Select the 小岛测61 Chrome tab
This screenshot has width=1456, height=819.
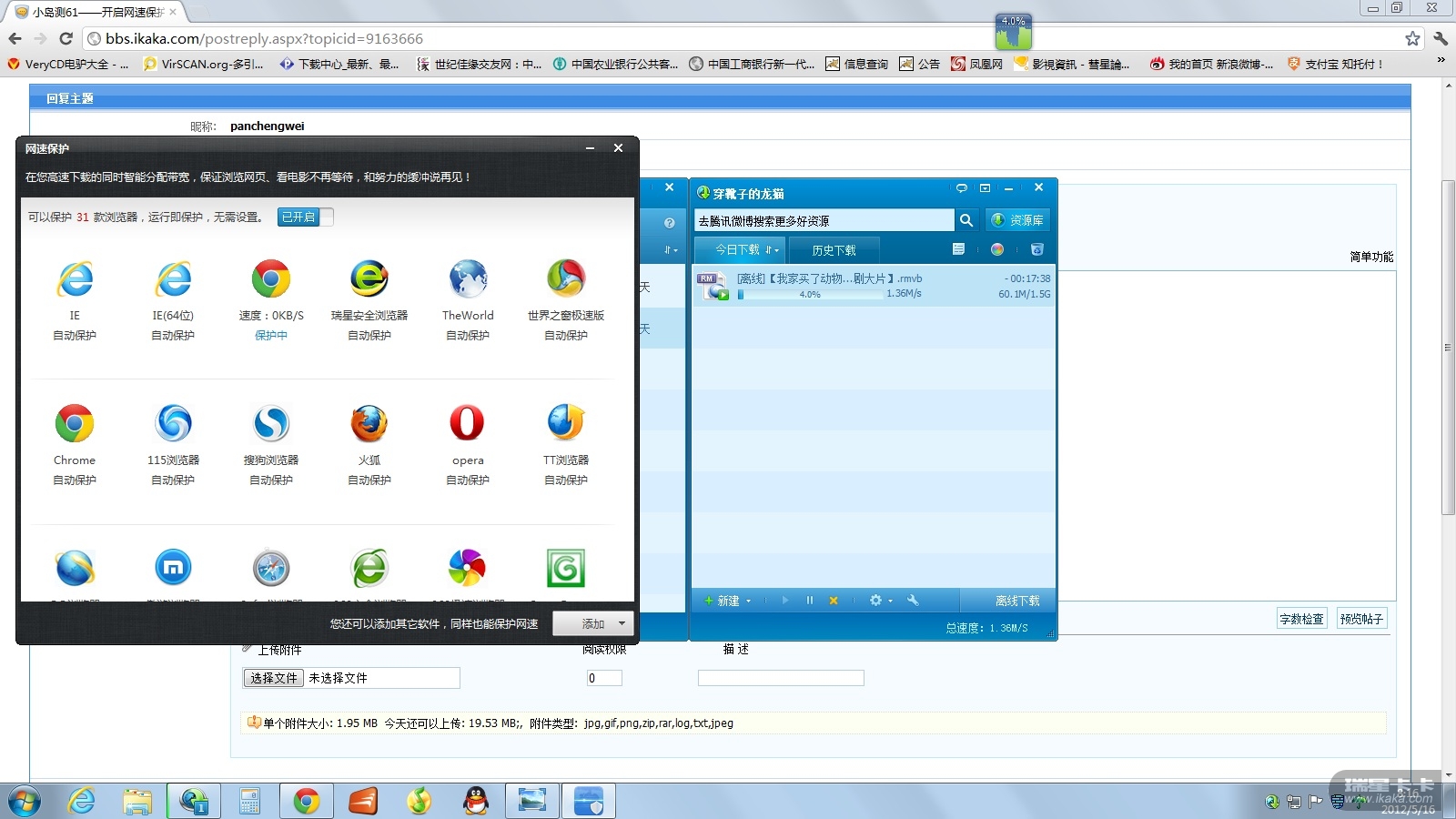96,12
